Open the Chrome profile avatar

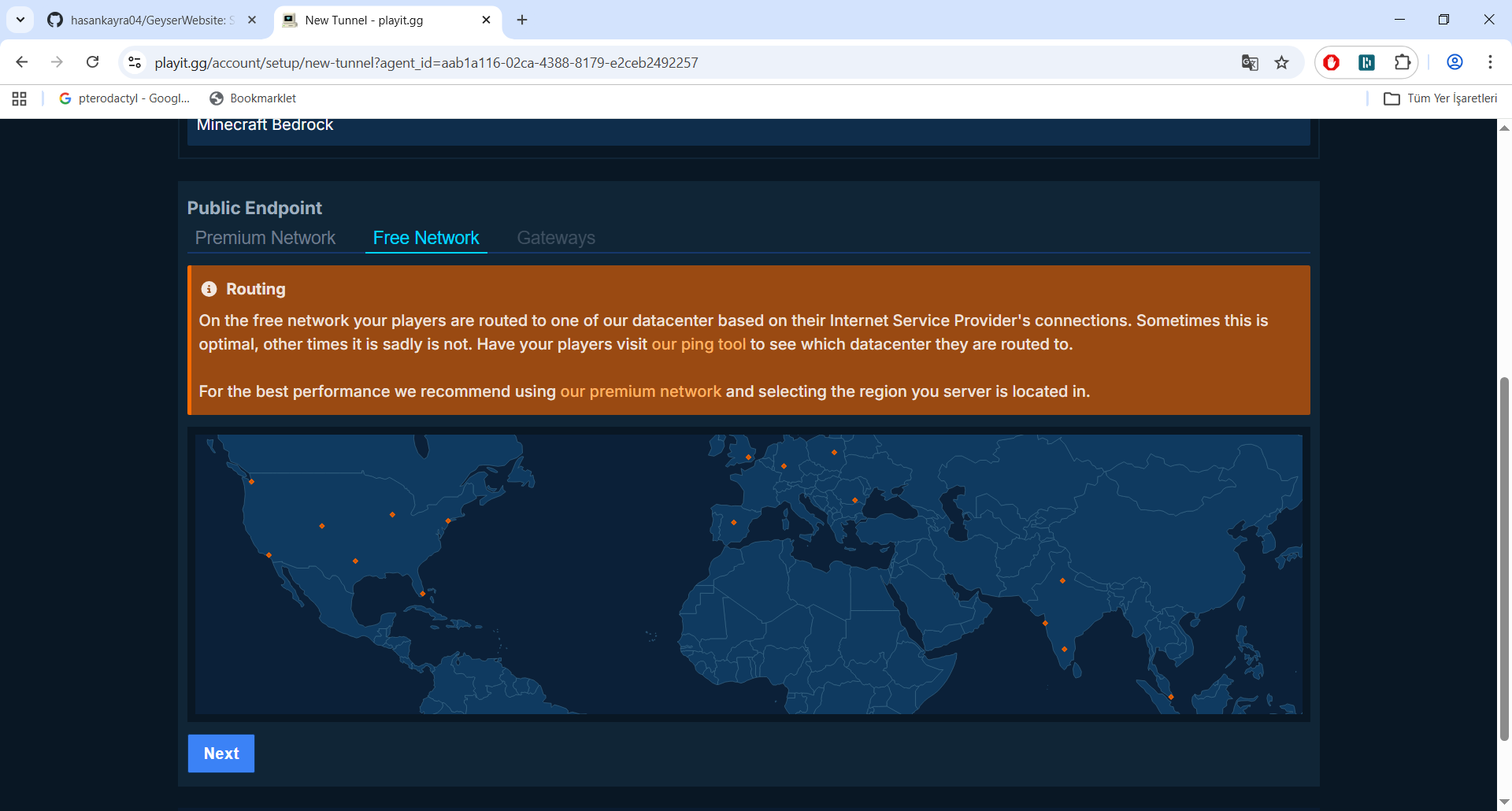point(1455,62)
